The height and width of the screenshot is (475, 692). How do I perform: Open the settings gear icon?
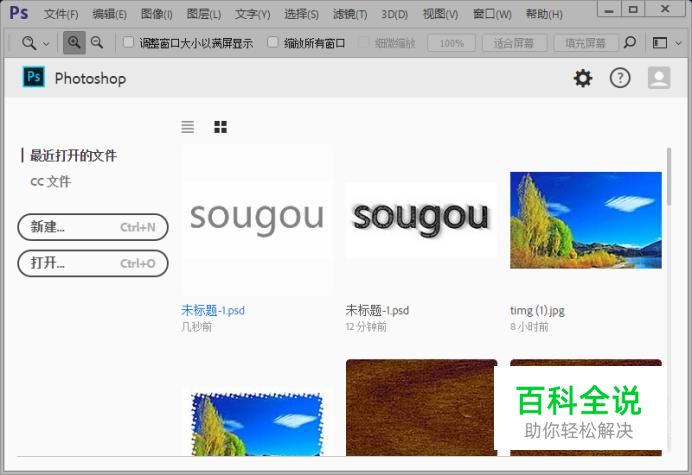pyautogui.click(x=583, y=78)
